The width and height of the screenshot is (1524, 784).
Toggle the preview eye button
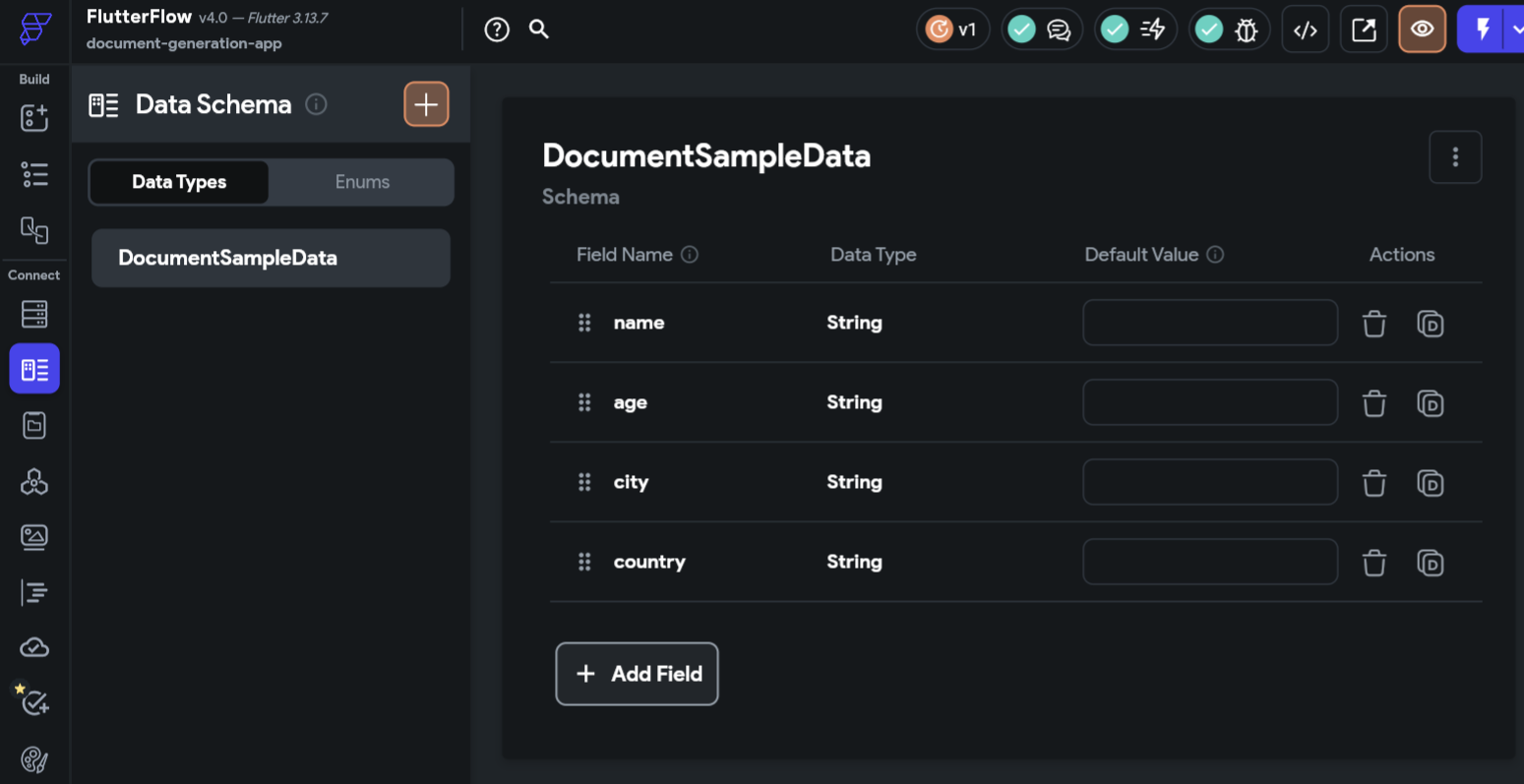coord(1422,30)
